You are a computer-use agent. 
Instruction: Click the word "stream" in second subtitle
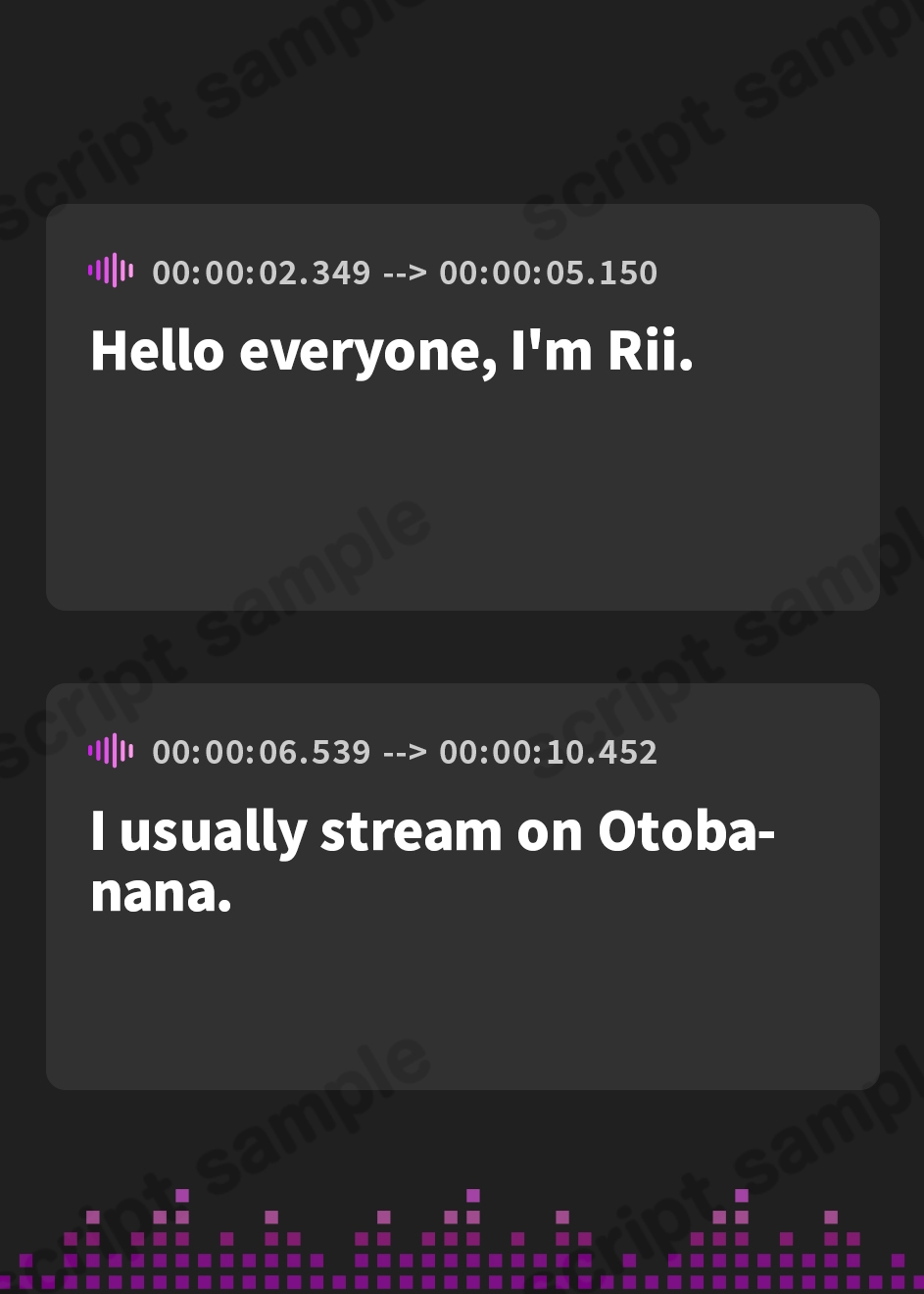(x=411, y=831)
